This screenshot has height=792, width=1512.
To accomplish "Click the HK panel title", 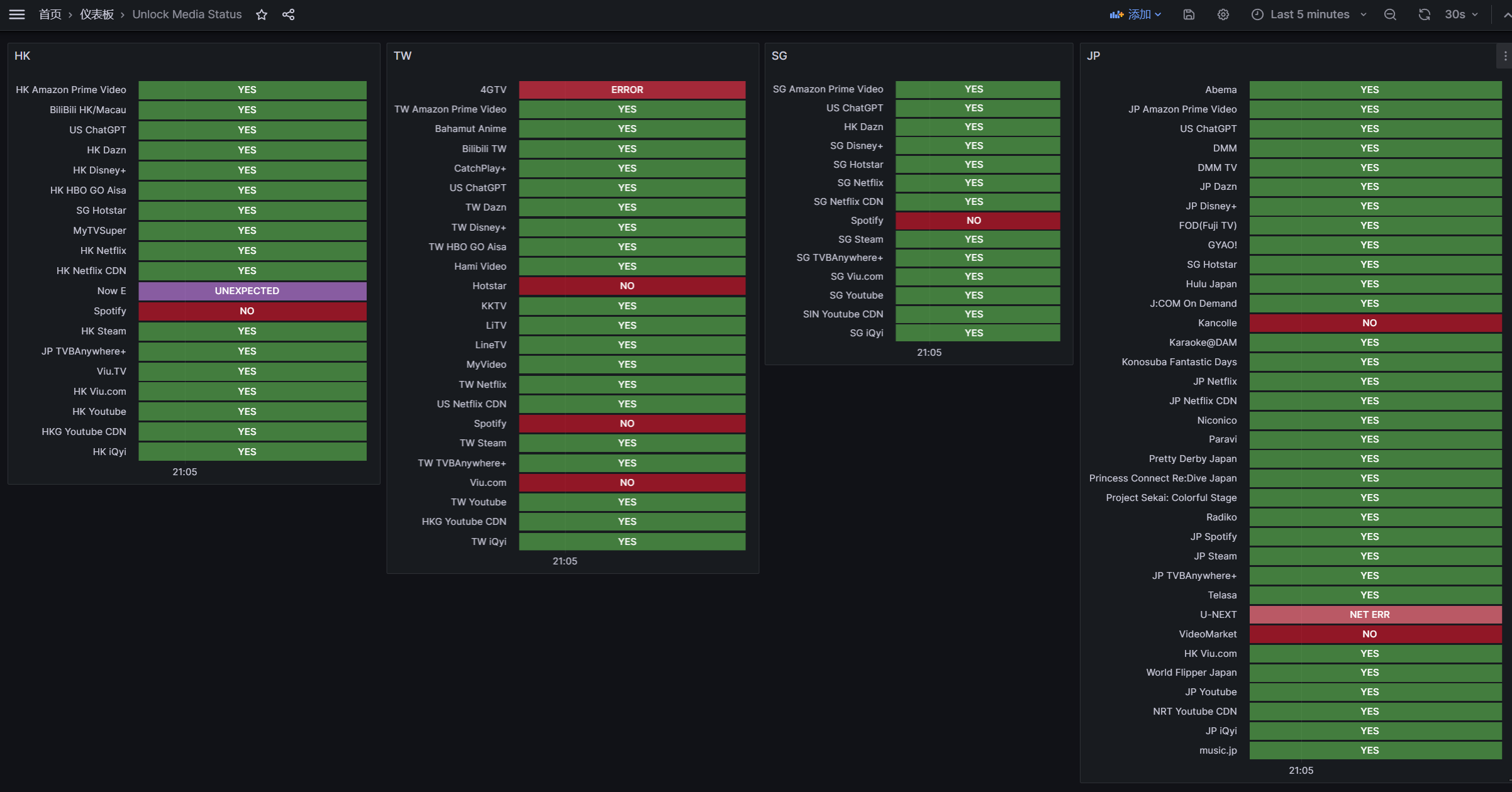I will coord(23,56).
